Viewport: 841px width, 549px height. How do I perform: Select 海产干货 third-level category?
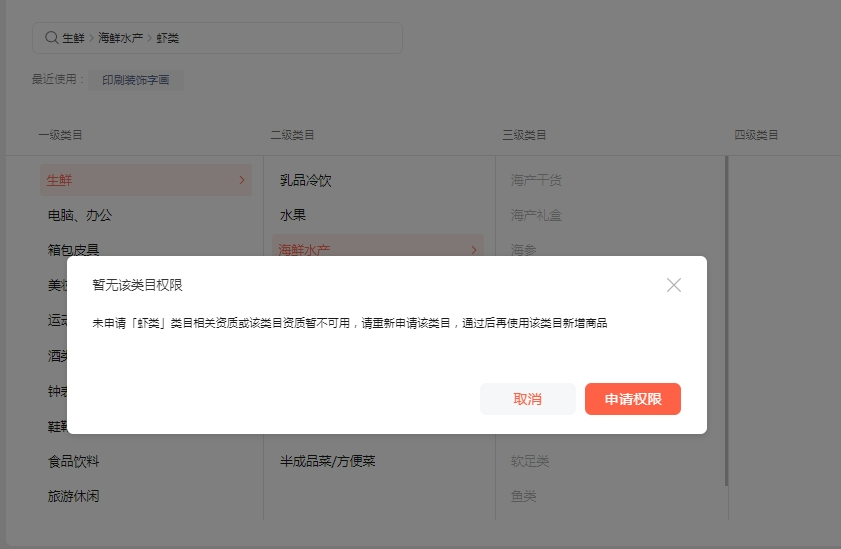(536, 180)
